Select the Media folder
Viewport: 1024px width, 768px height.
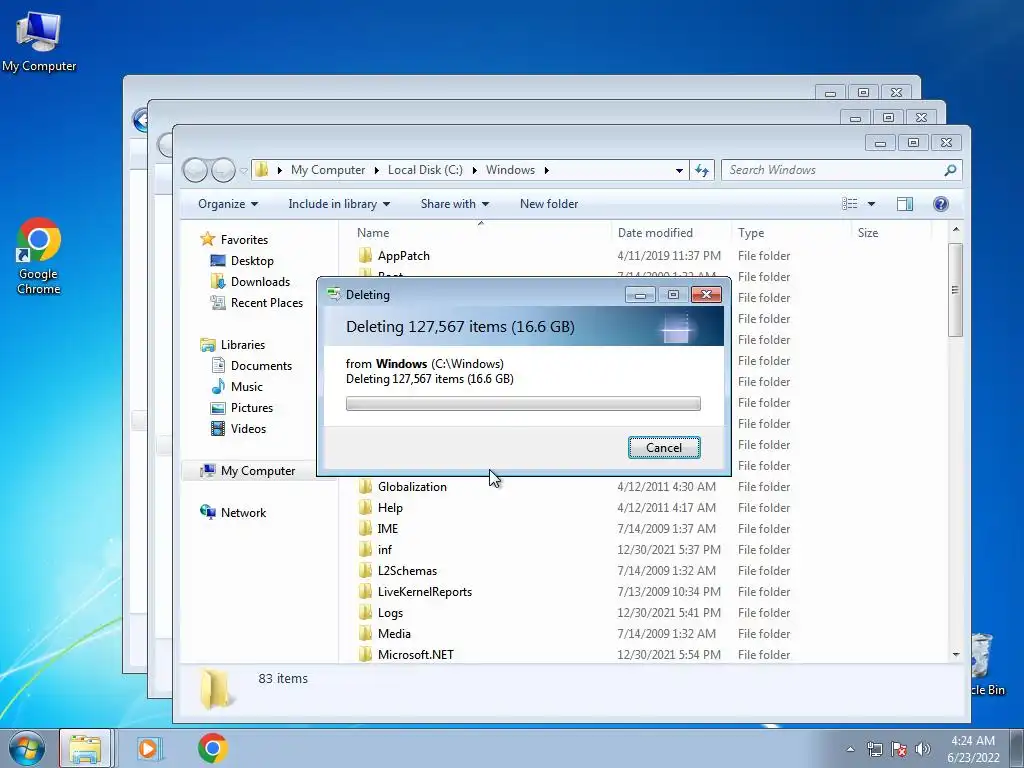click(x=394, y=633)
